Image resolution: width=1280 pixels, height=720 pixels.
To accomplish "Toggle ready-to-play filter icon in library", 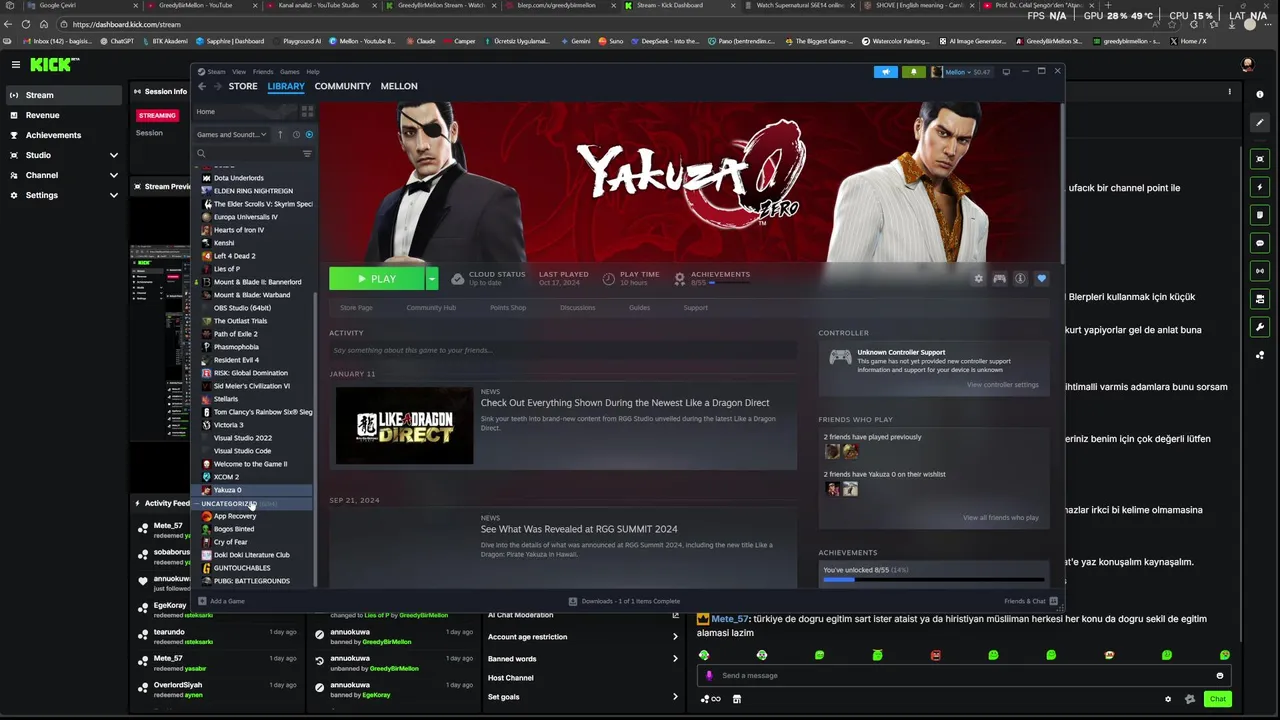I will click(309, 134).
